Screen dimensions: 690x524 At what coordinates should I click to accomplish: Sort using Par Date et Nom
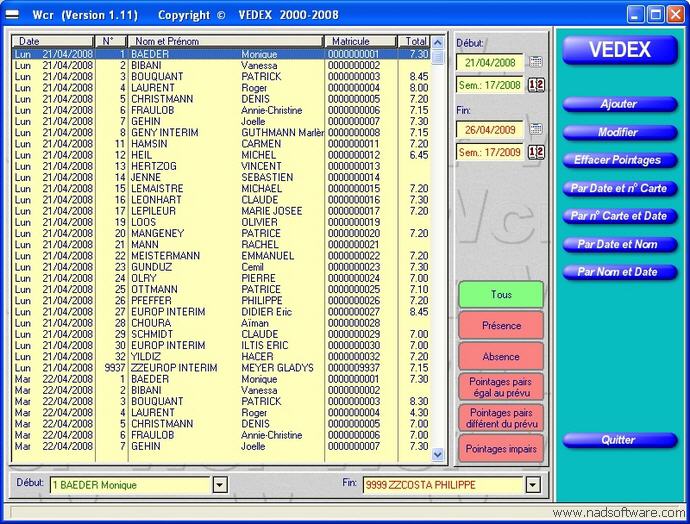coord(620,244)
